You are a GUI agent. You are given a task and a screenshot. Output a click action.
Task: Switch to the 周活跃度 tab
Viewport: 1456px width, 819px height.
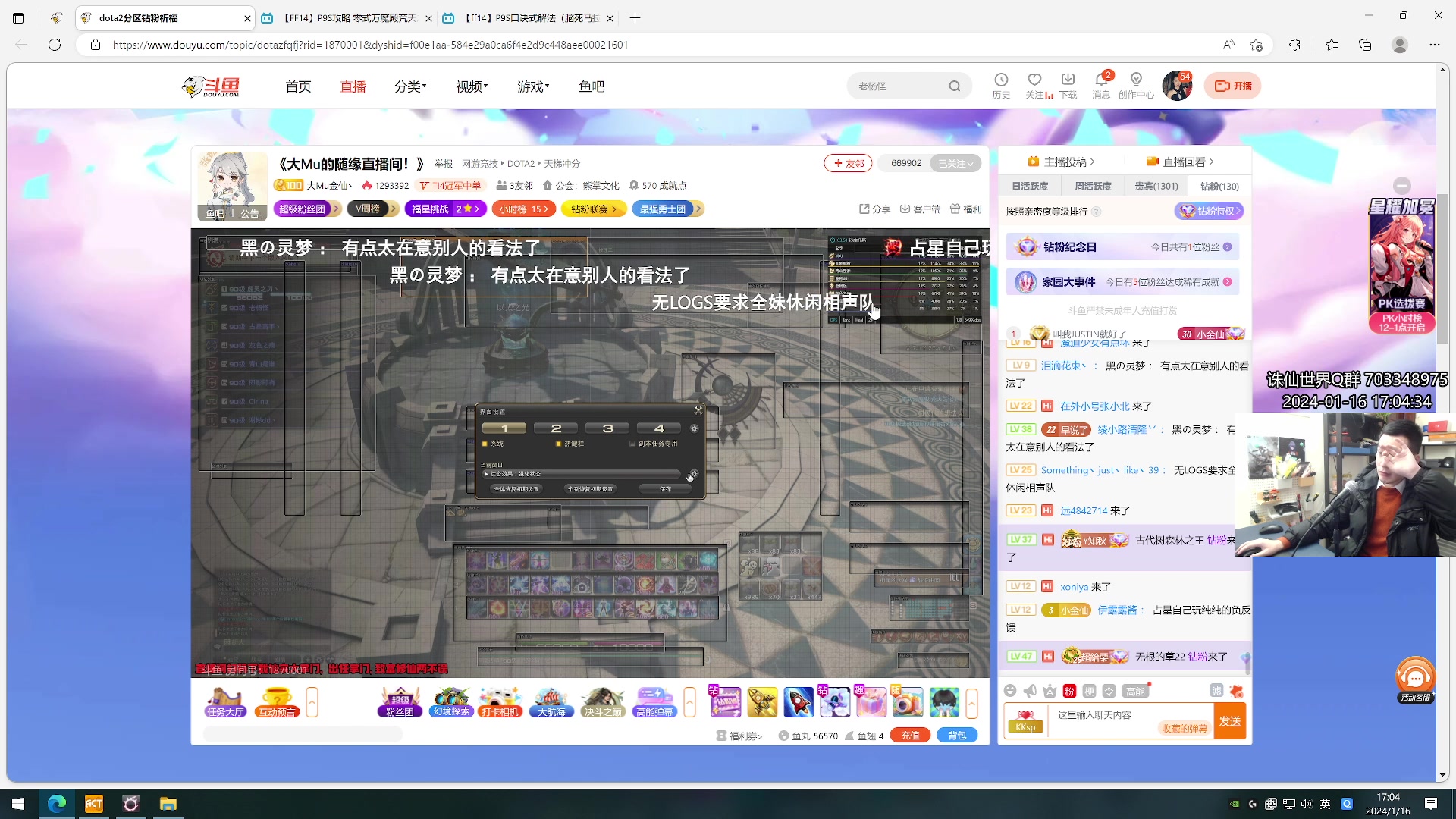[1093, 186]
